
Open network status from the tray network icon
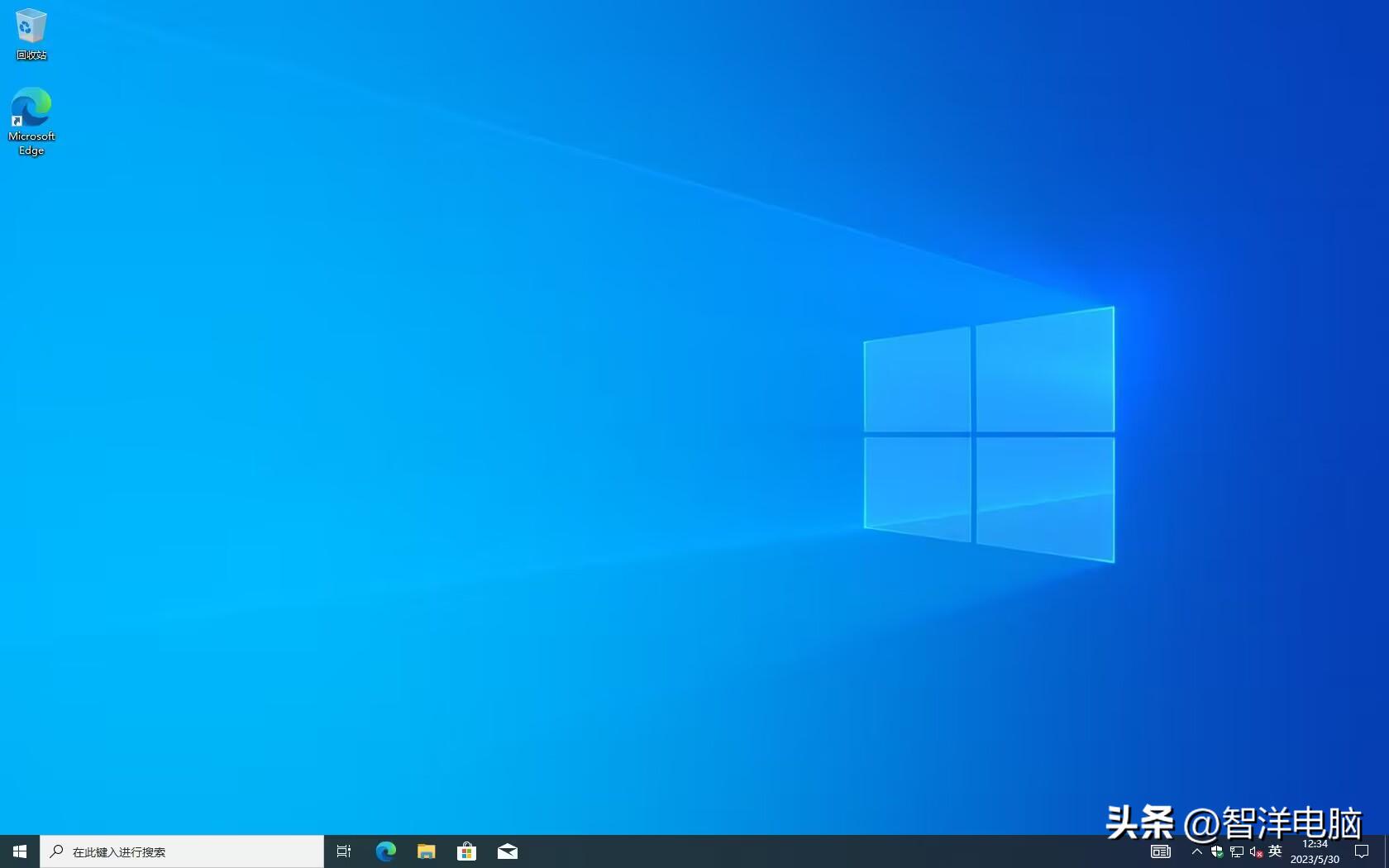click(x=1236, y=852)
